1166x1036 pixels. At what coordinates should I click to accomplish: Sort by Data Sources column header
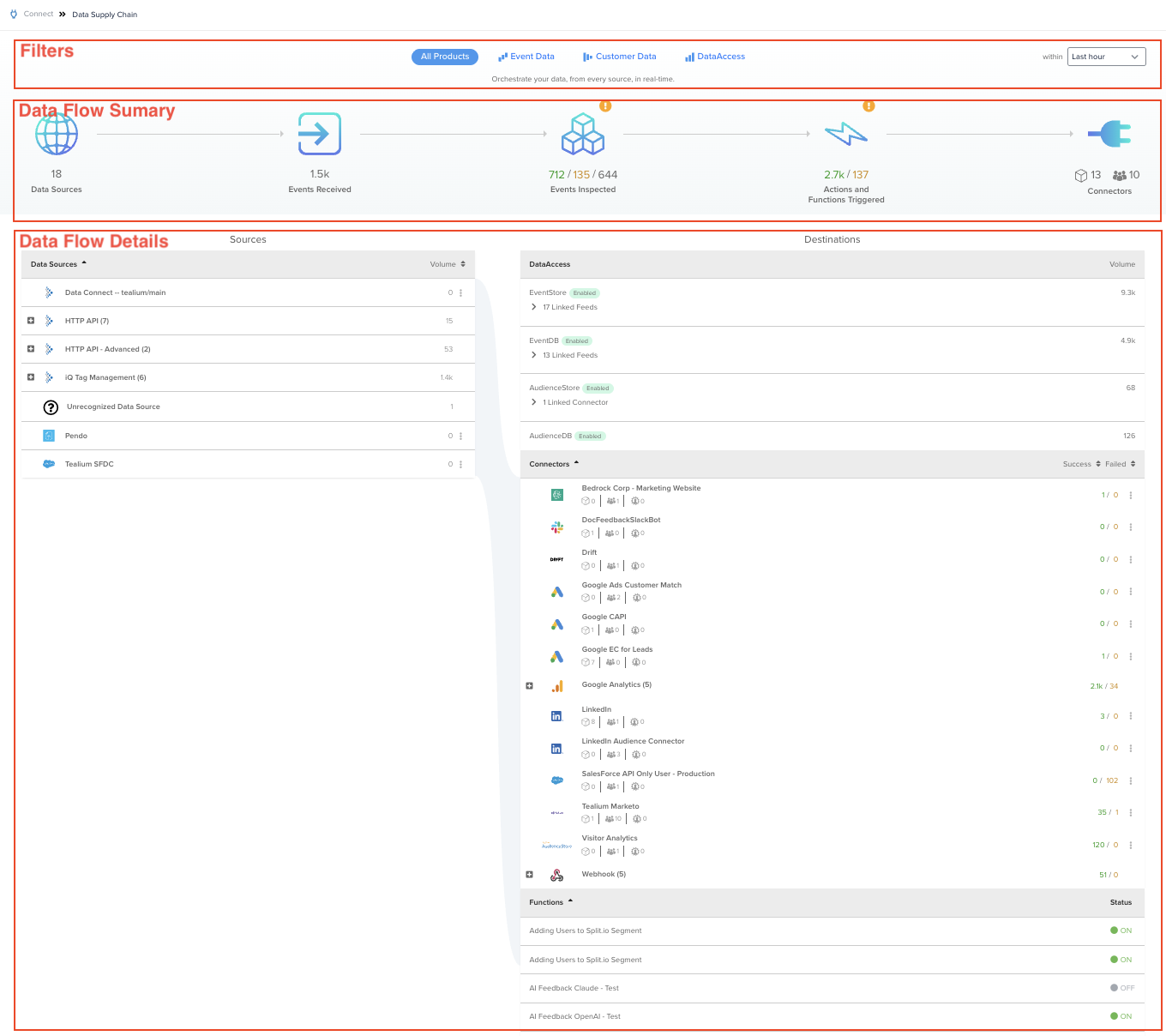click(58, 264)
